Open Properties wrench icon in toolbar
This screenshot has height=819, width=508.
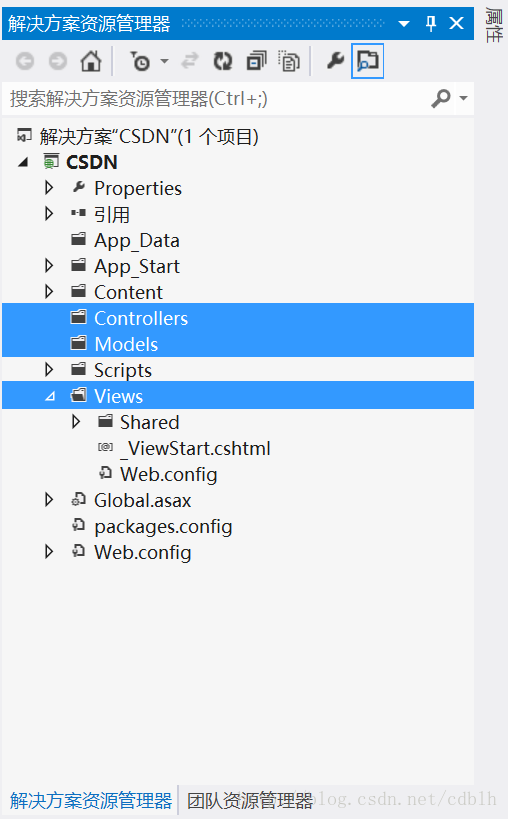coord(335,61)
